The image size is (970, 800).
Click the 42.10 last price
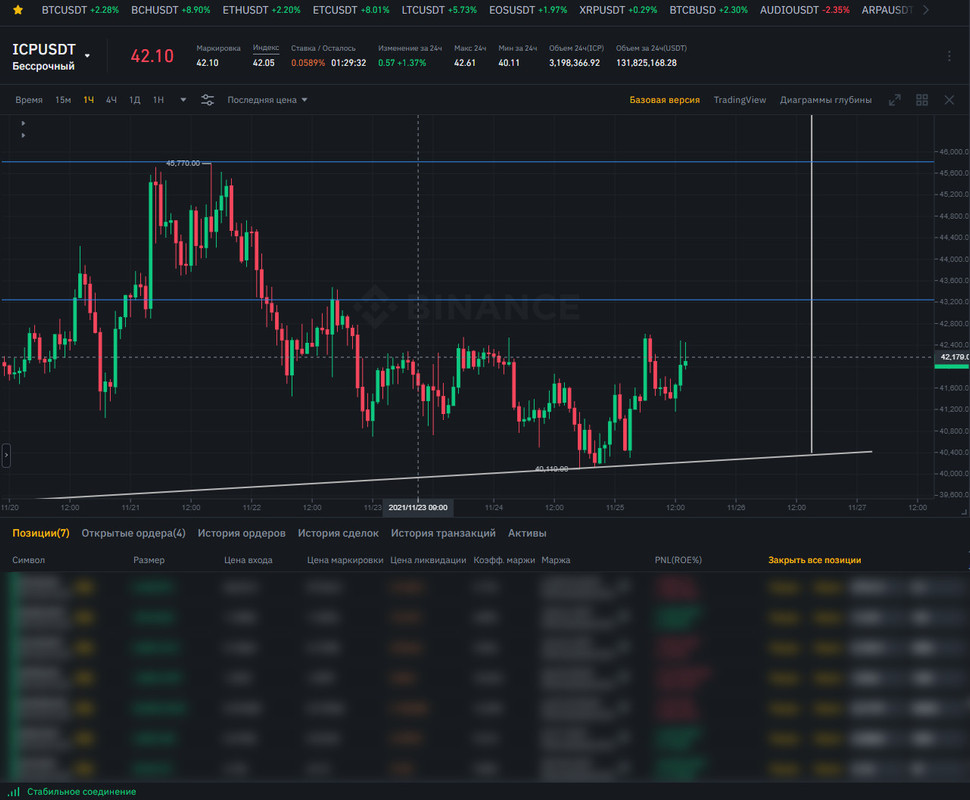click(x=152, y=56)
